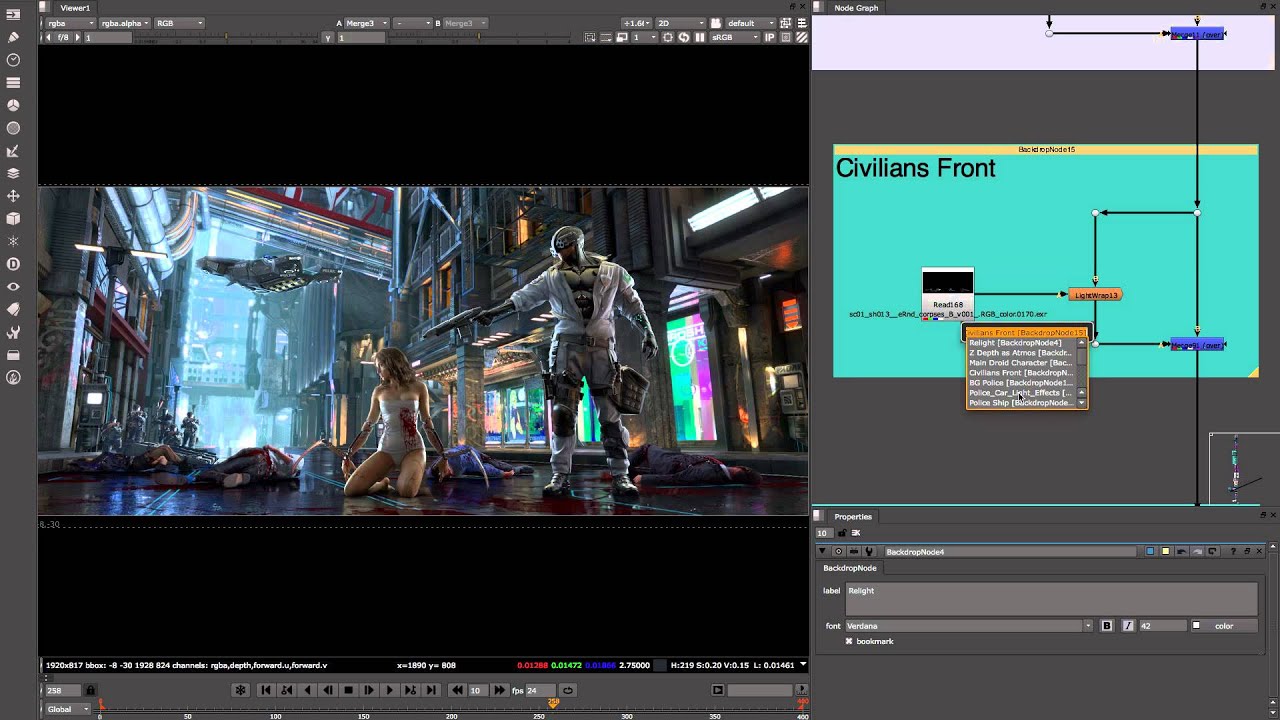1280x720 pixels.
Task: Open the Merge nodes menu (layers icon)
Action: tap(13, 173)
